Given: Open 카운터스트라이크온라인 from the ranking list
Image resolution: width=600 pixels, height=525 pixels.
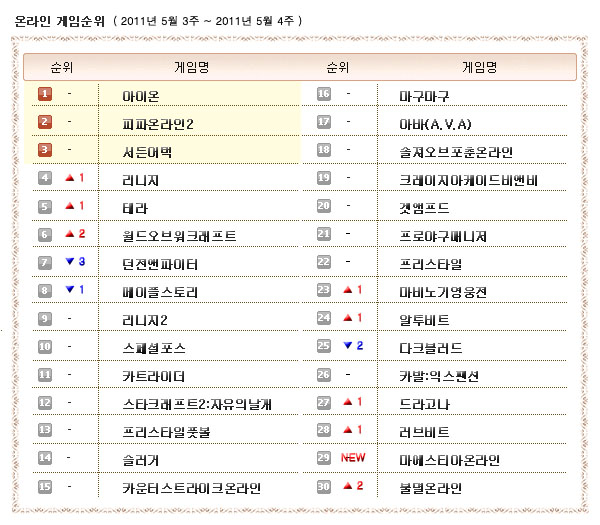Looking at the screenshot, I should tap(191, 488).
